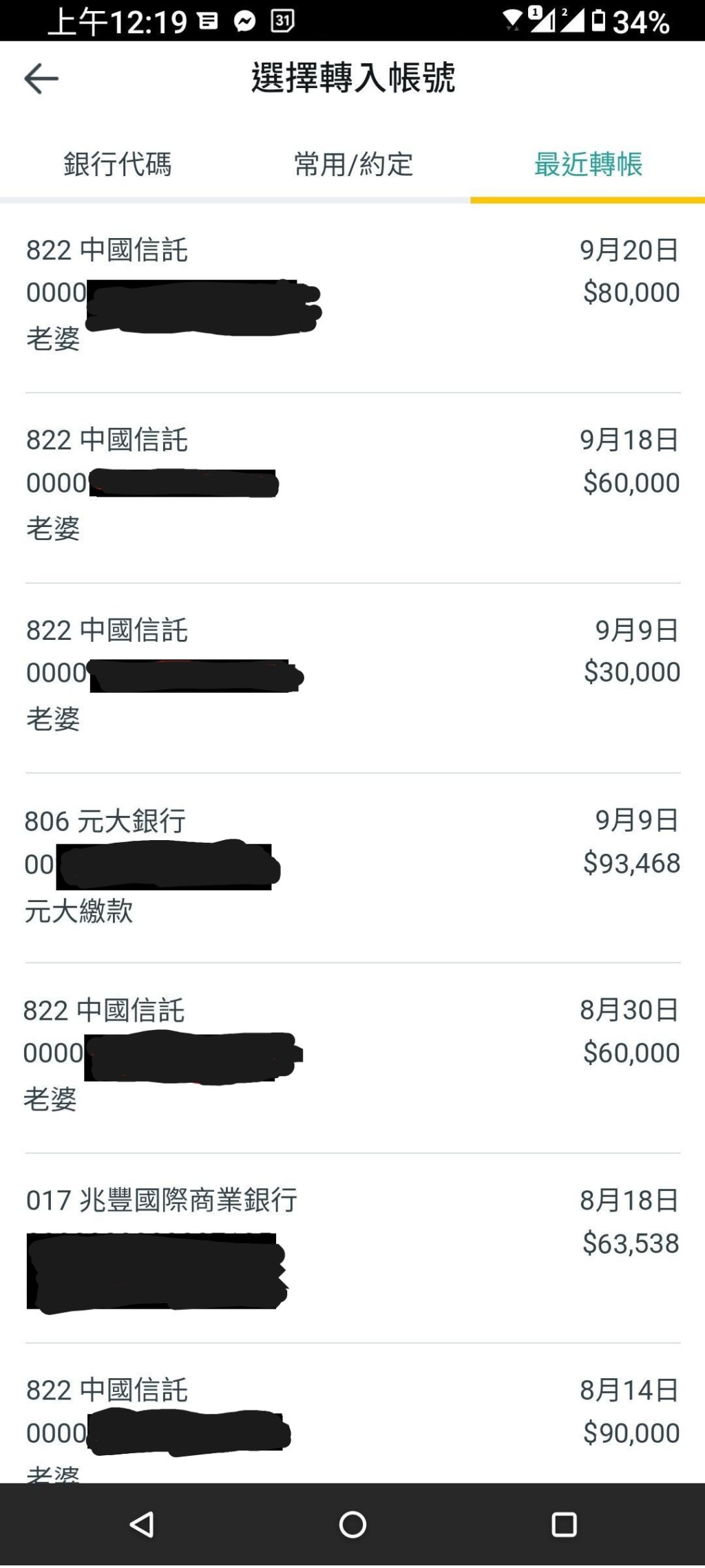Choose the 9月18日 $60,000 中國信託 entry
Image resolution: width=705 pixels, height=1568 pixels.
352,486
